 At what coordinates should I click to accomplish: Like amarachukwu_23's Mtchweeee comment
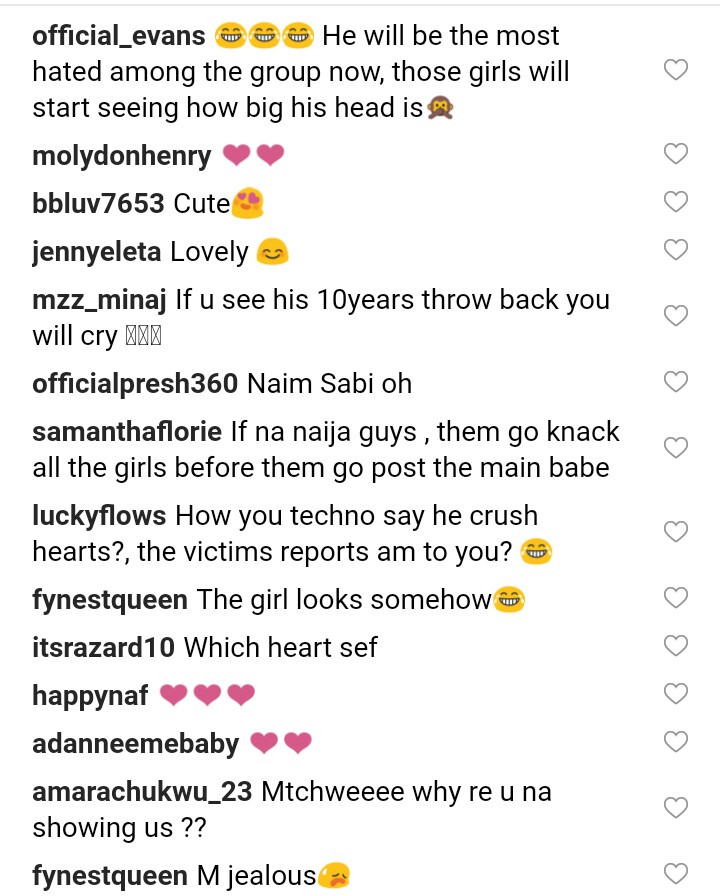point(677,808)
